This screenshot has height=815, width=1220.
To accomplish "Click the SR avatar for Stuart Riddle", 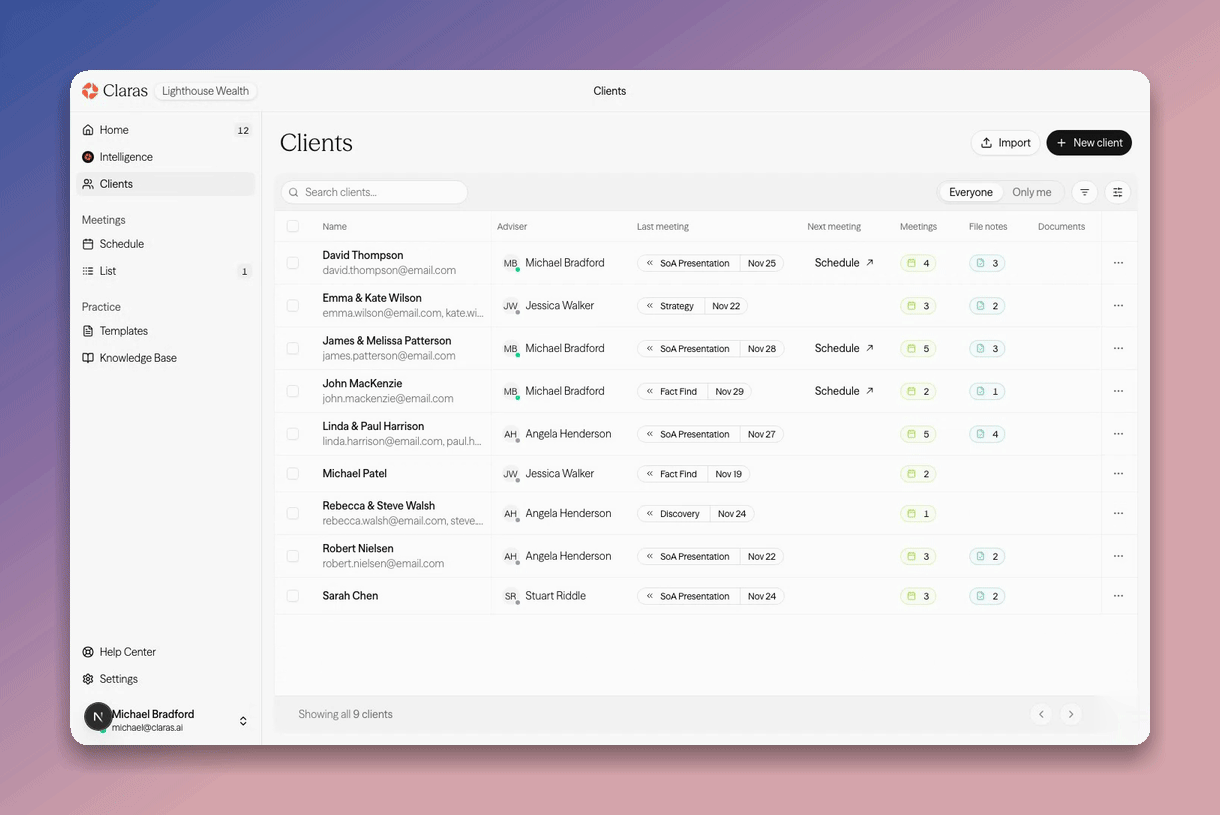I will (511, 596).
